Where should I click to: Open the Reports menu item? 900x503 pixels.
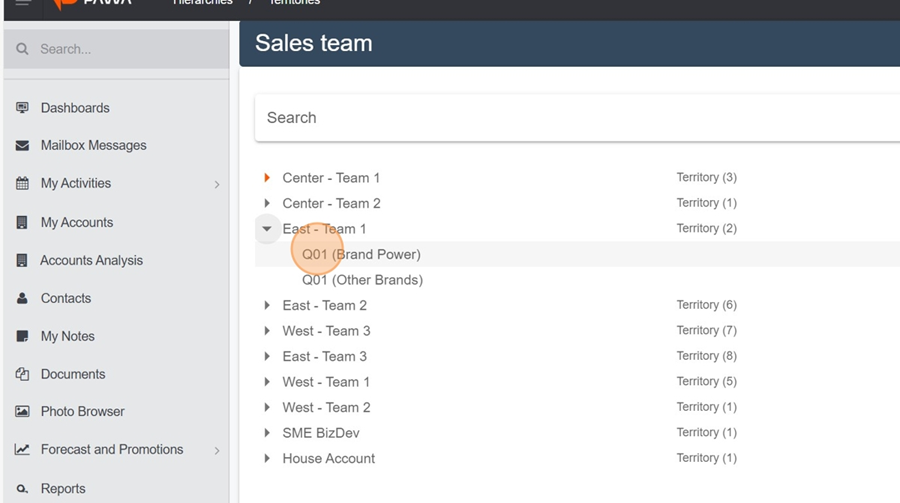coord(63,489)
